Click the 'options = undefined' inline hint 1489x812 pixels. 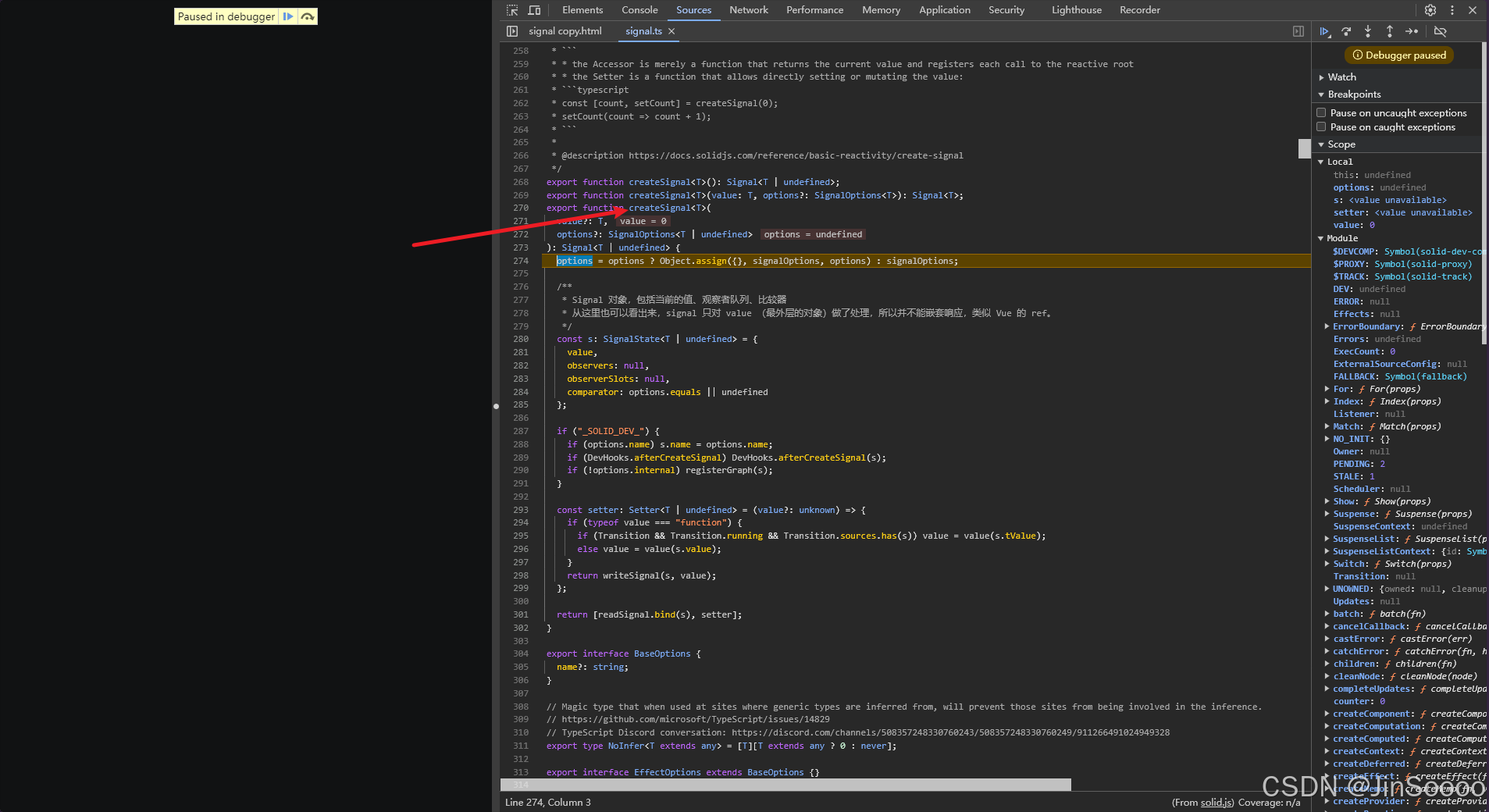click(813, 234)
